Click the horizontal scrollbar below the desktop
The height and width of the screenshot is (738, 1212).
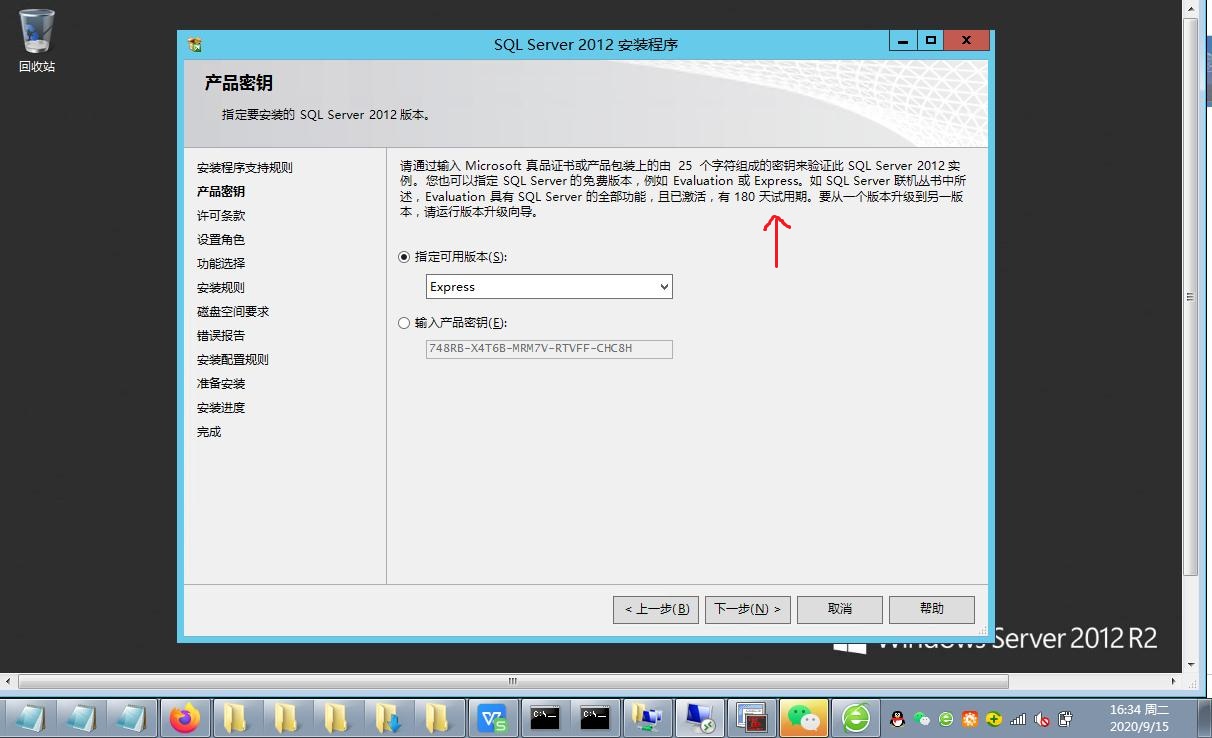512,681
